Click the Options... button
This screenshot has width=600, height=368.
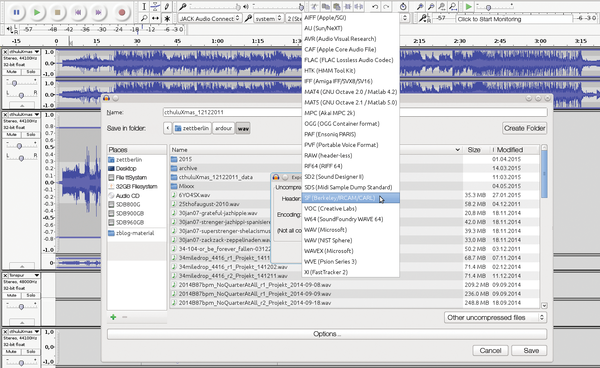(327, 334)
